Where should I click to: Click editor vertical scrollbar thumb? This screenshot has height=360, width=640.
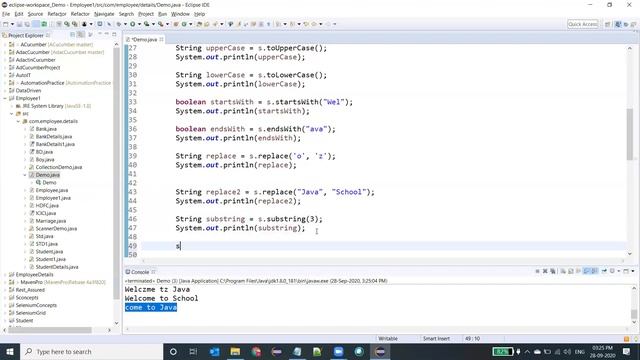[x=630, y=135]
